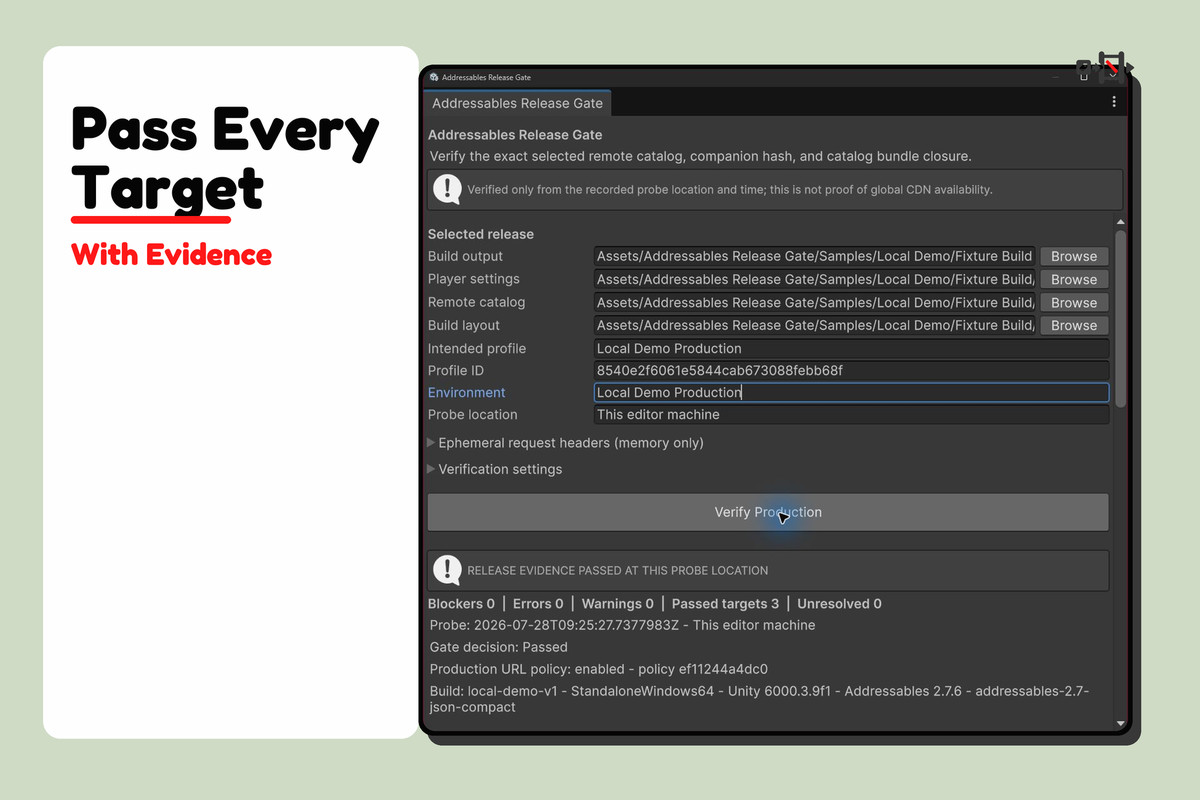Click the Gate decision: Passed line
Screen dimensions: 1200x800
(499, 647)
